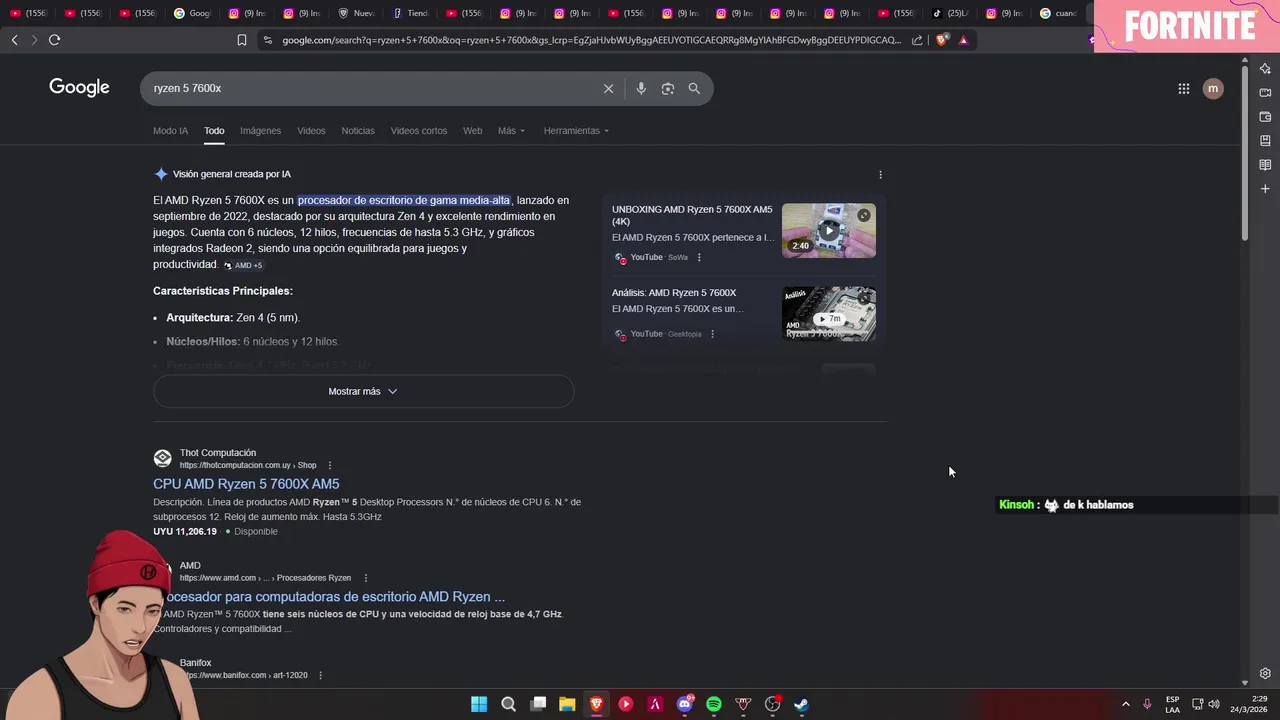Open 'AMD +5' sources chip
This screenshot has height=720, width=1280.
tap(243, 265)
